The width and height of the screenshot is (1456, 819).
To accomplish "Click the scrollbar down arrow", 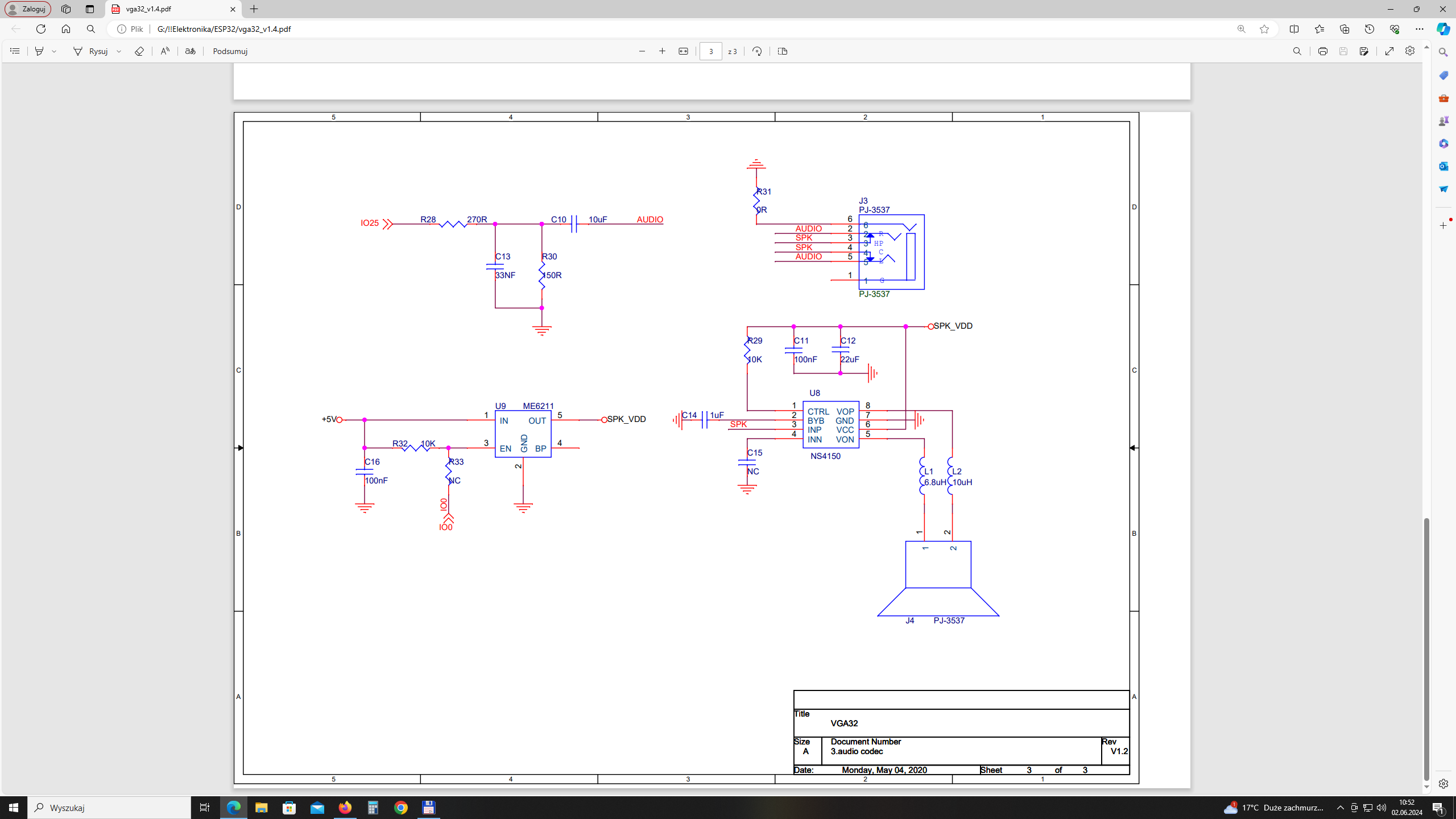I will click(x=1426, y=787).
